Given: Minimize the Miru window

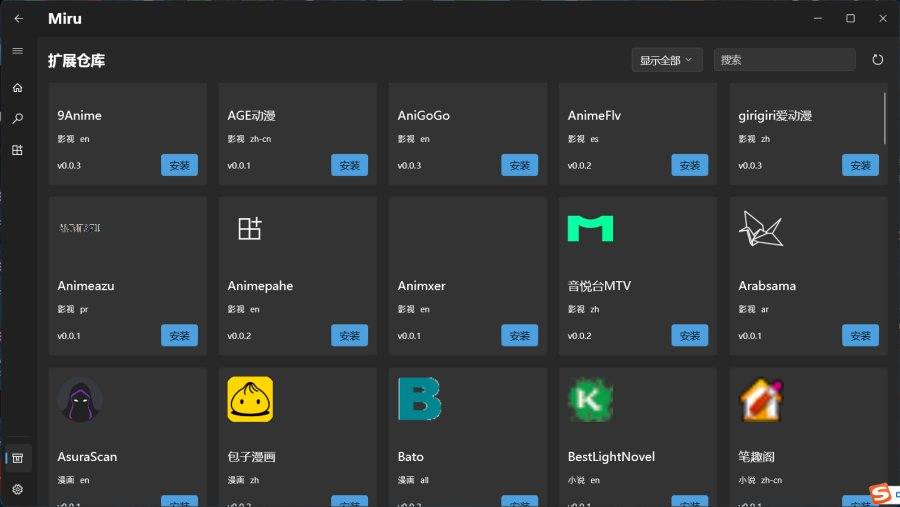Looking at the screenshot, I should [818, 18].
